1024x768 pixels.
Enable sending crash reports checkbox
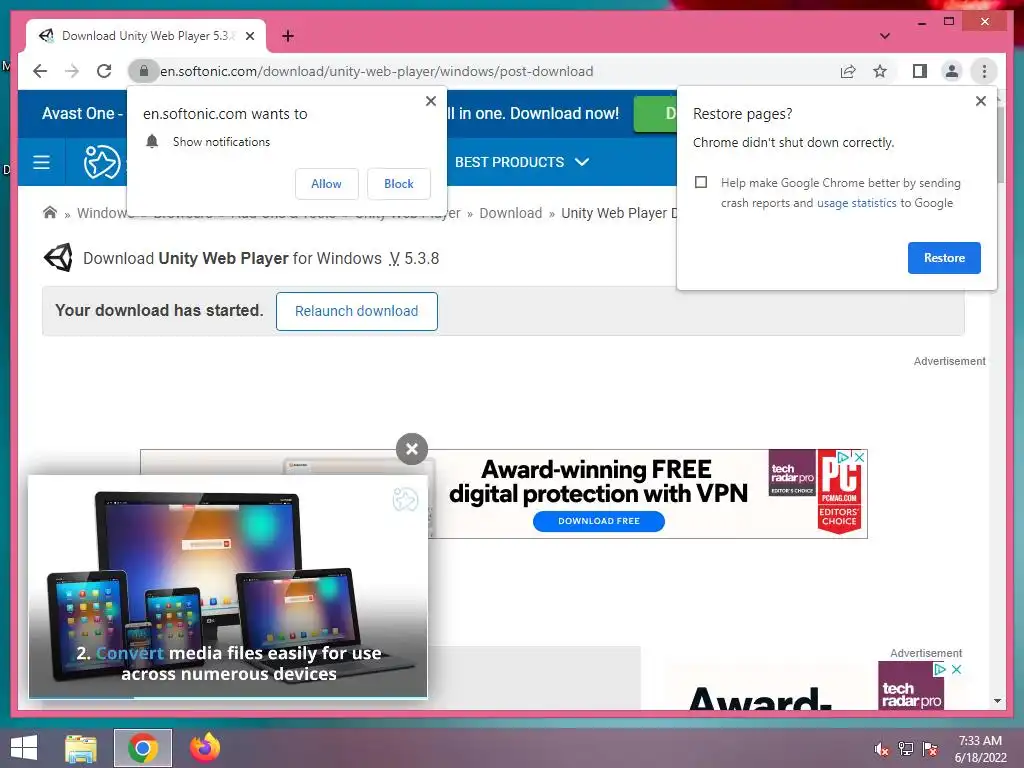701,182
